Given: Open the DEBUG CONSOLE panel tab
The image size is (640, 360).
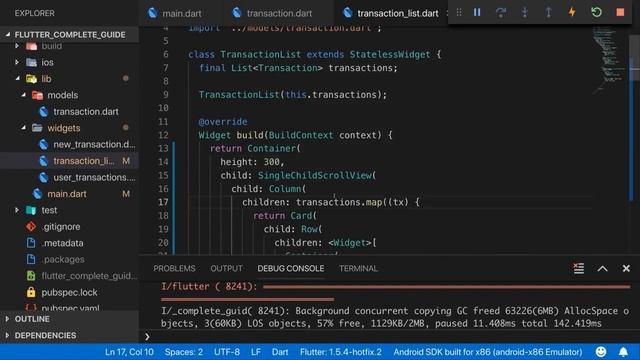Looking at the screenshot, I should coord(291,269).
